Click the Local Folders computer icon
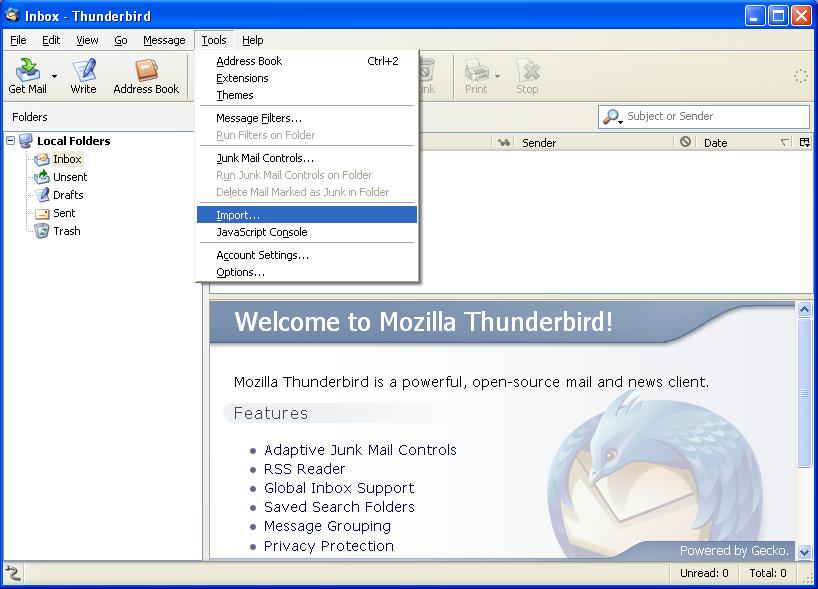 pyautogui.click(x=26, y=141)
